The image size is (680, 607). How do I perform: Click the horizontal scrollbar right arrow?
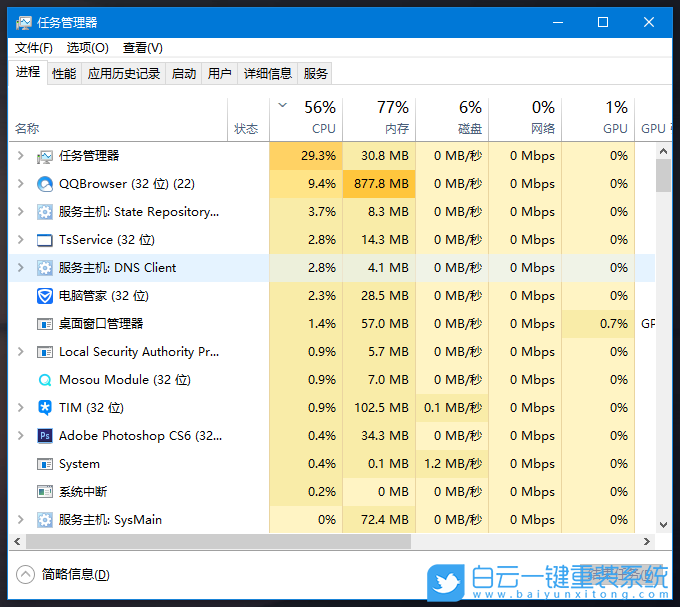coord(647,542)
